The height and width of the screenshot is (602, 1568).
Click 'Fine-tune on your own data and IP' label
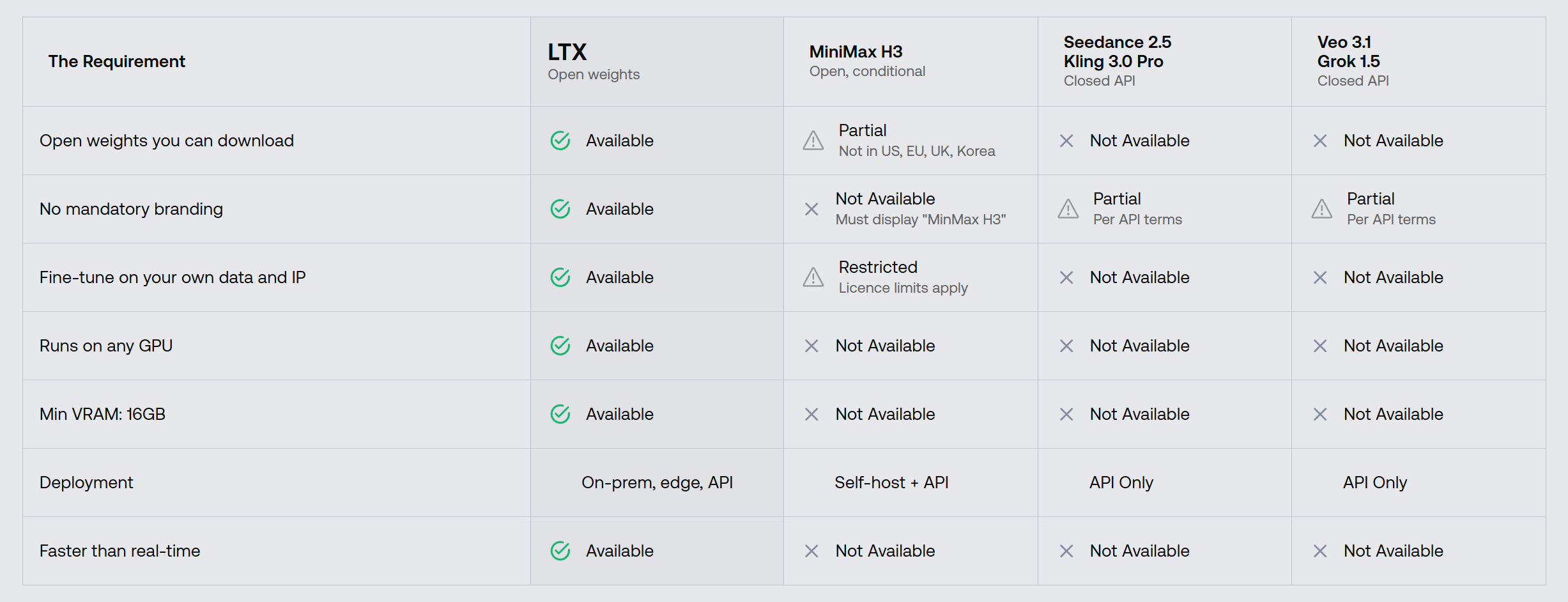coord(173,277)
